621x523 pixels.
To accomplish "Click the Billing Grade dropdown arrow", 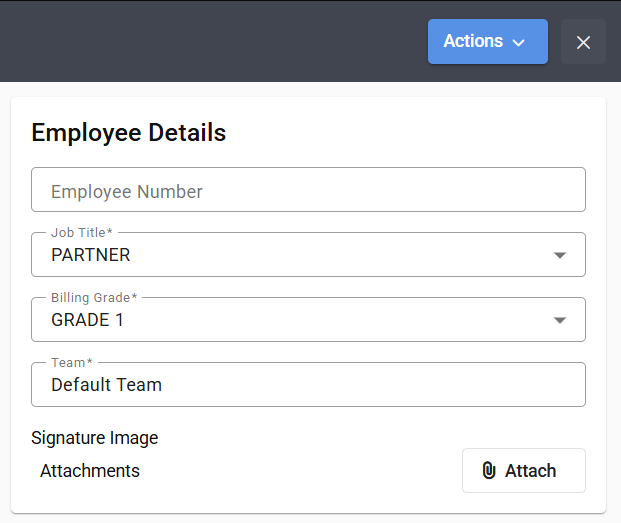I will [x=560, y=320].
